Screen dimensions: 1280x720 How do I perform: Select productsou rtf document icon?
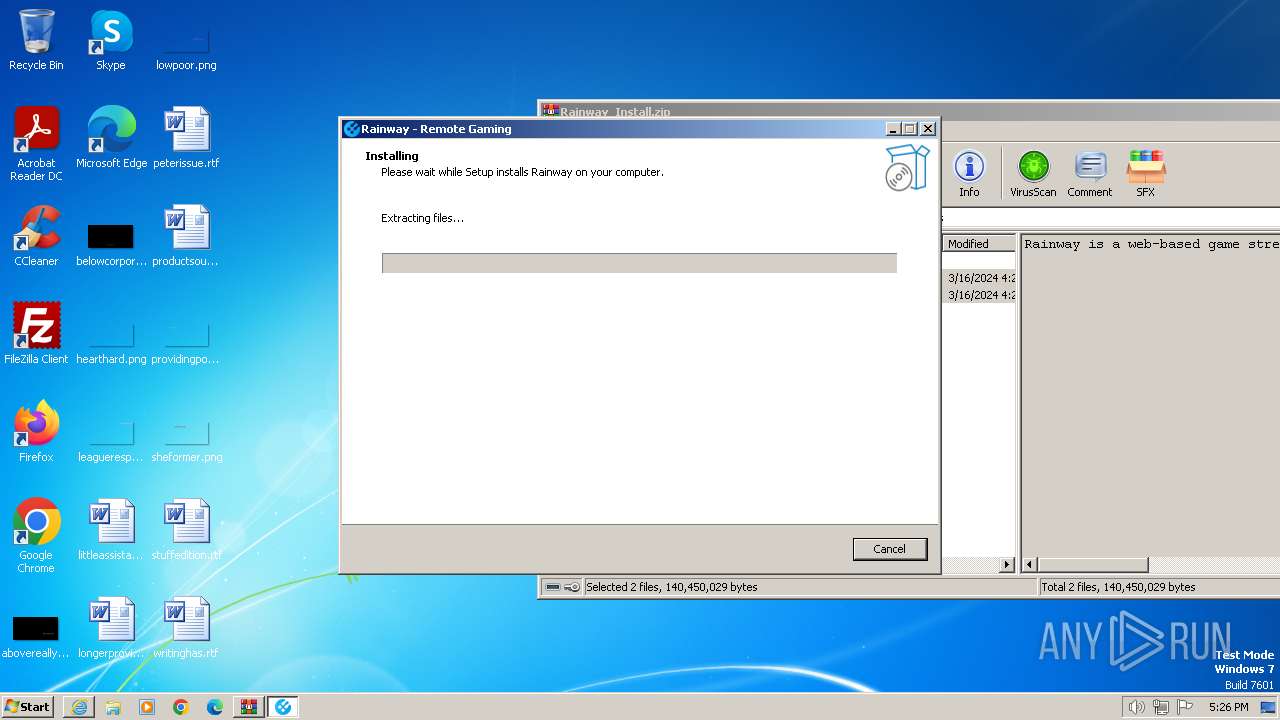[x=186, y=236]
